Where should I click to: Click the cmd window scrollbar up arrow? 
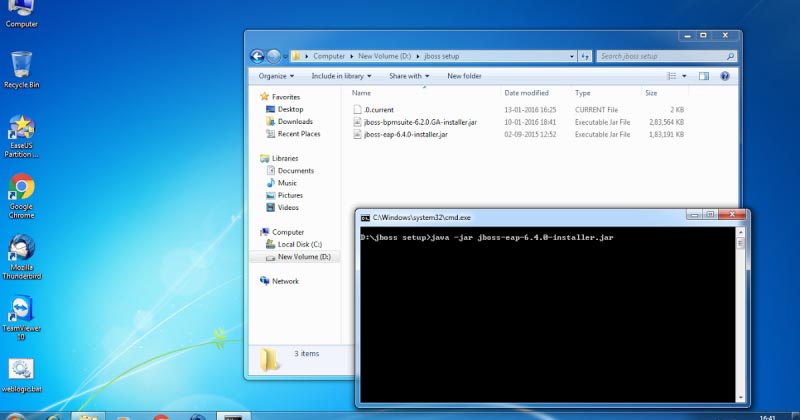[740, 232]
